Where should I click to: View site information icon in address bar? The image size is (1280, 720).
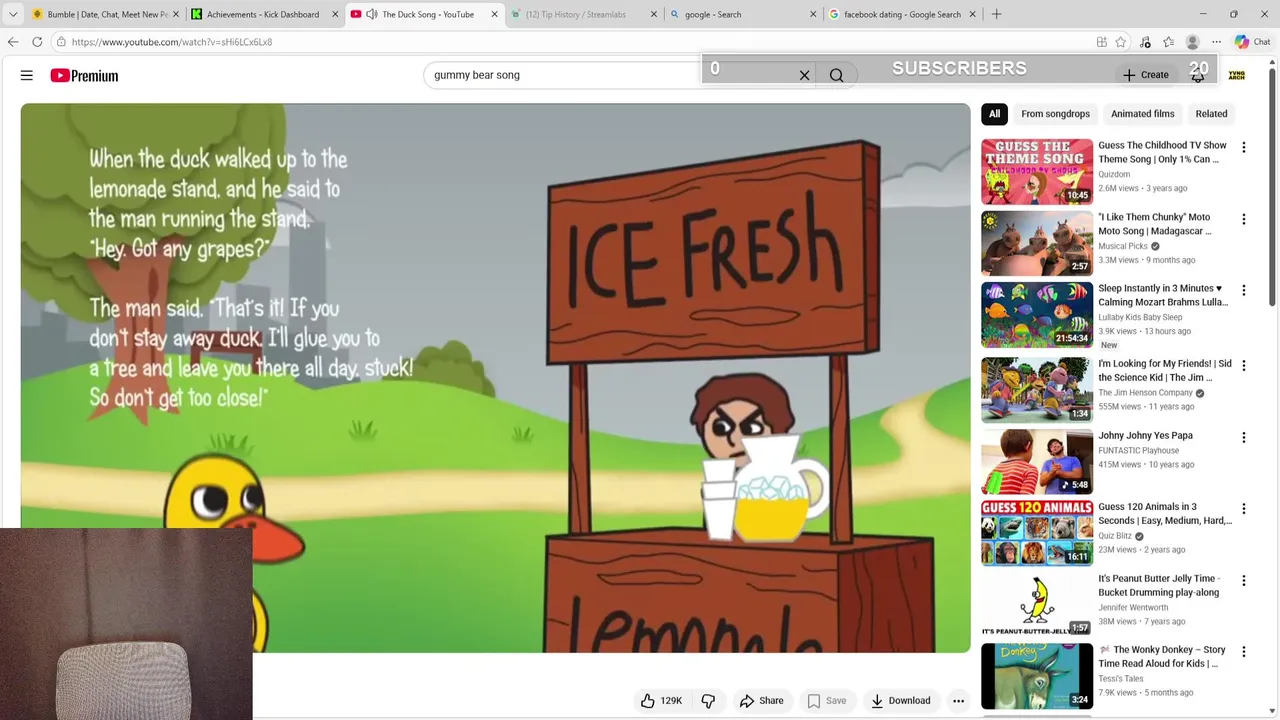61,42
